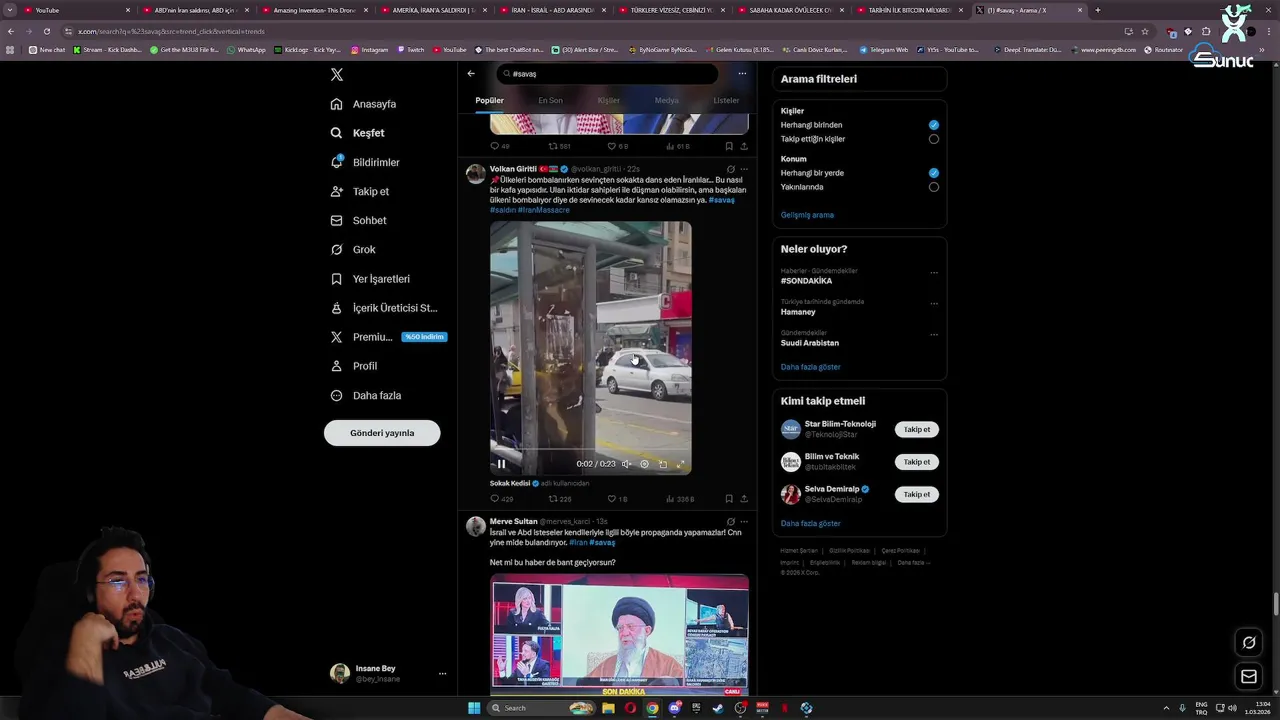Click Daha fazla göster under follow suggestions

tap(810, 523)
